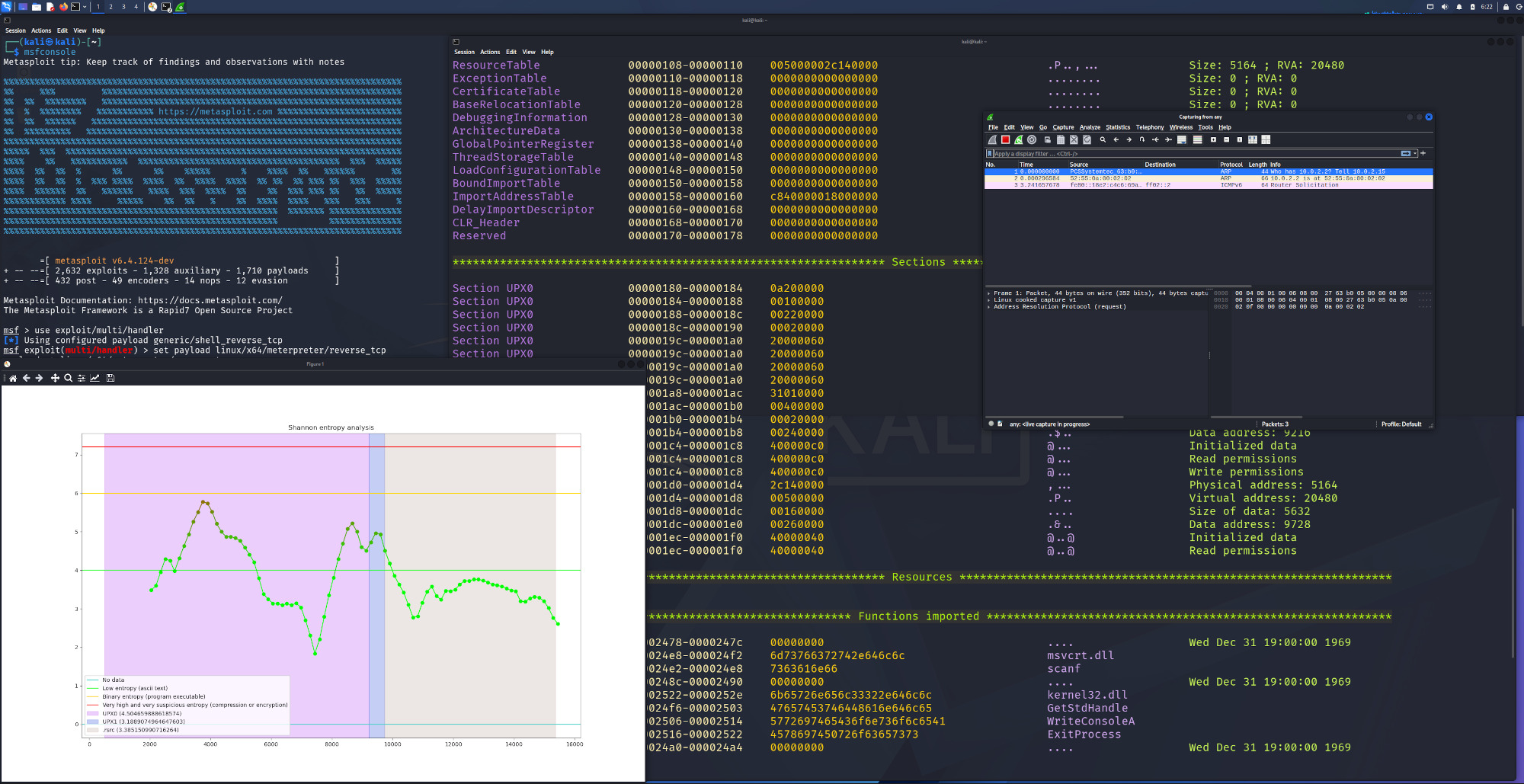Reset packet text to normal size in Wireshark
The width and height of the screenshot is (1524, 784).
pos(1240,139)
